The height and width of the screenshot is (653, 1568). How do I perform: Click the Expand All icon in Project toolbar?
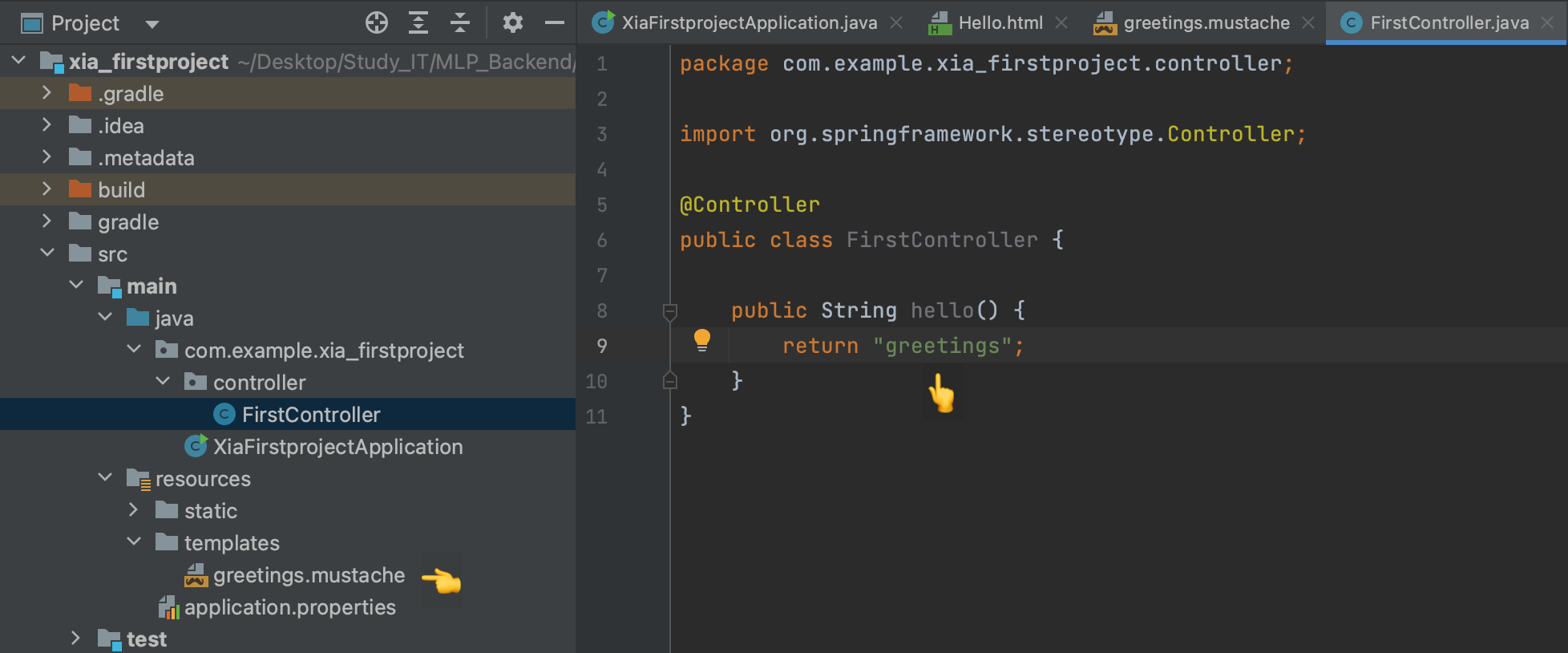[418, 22]
